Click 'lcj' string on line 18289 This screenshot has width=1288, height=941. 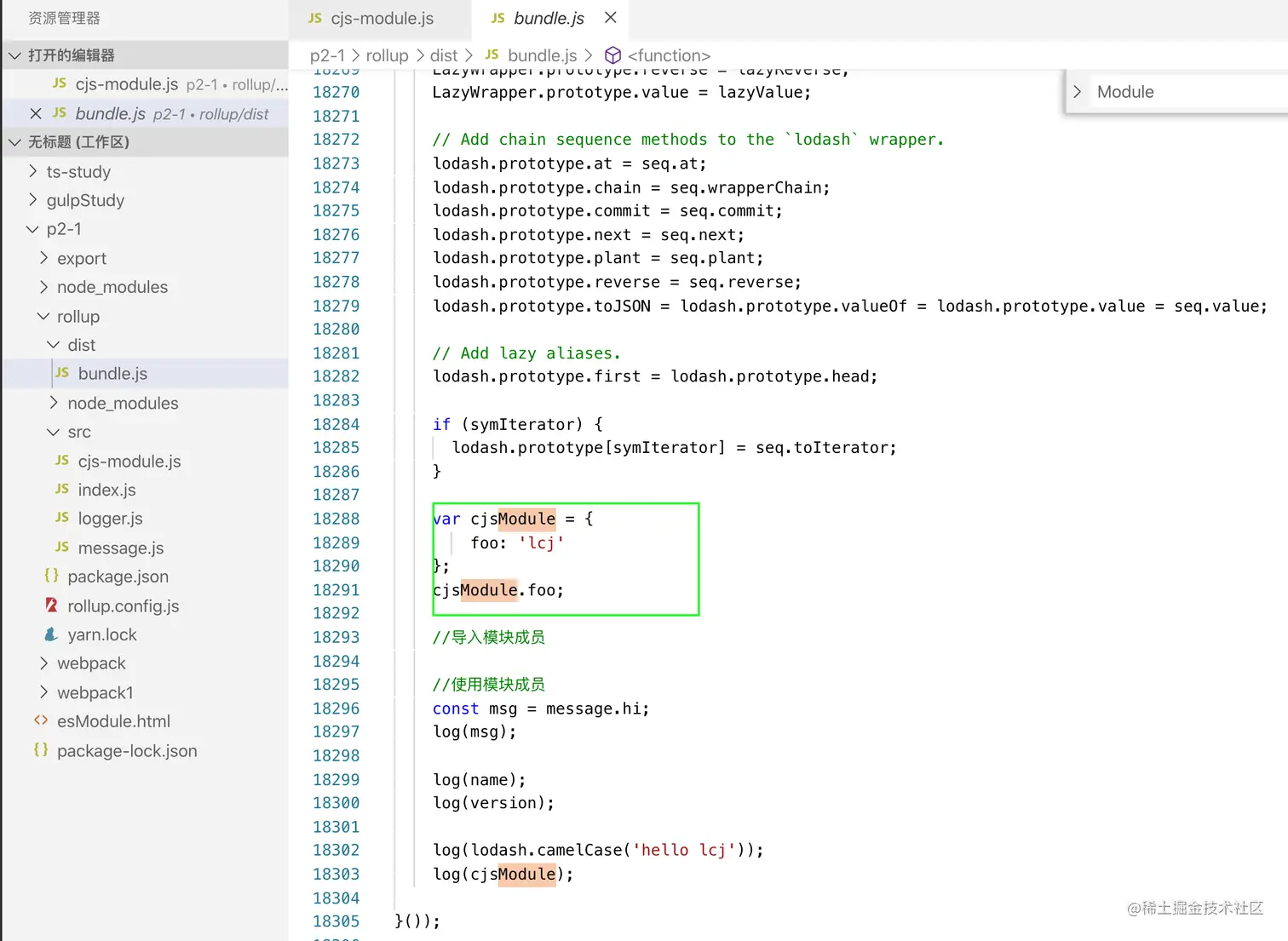(x=542, y=542)
